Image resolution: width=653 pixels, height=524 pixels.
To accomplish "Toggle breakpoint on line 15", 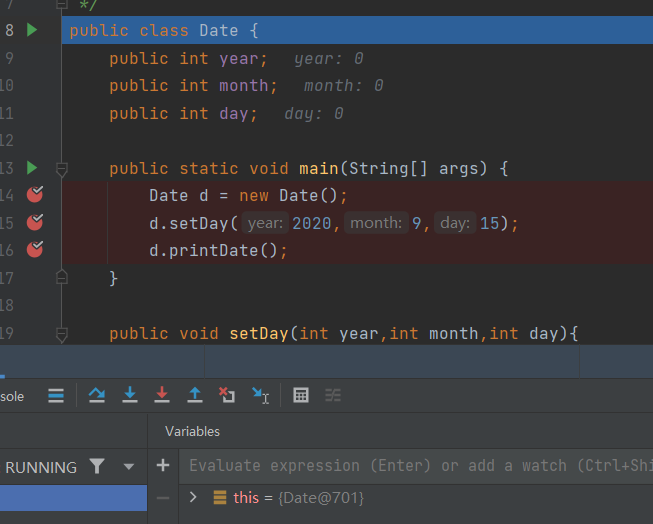I will 35,222.
